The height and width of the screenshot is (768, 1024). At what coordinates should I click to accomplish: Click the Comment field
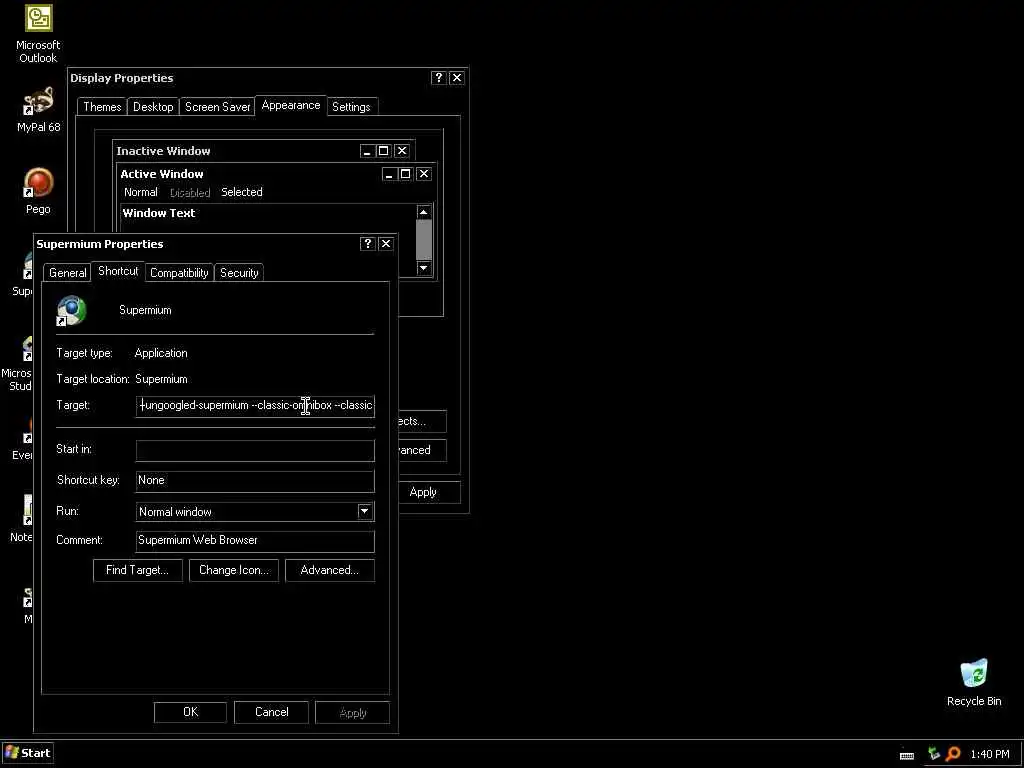click(x=255, y=541)
